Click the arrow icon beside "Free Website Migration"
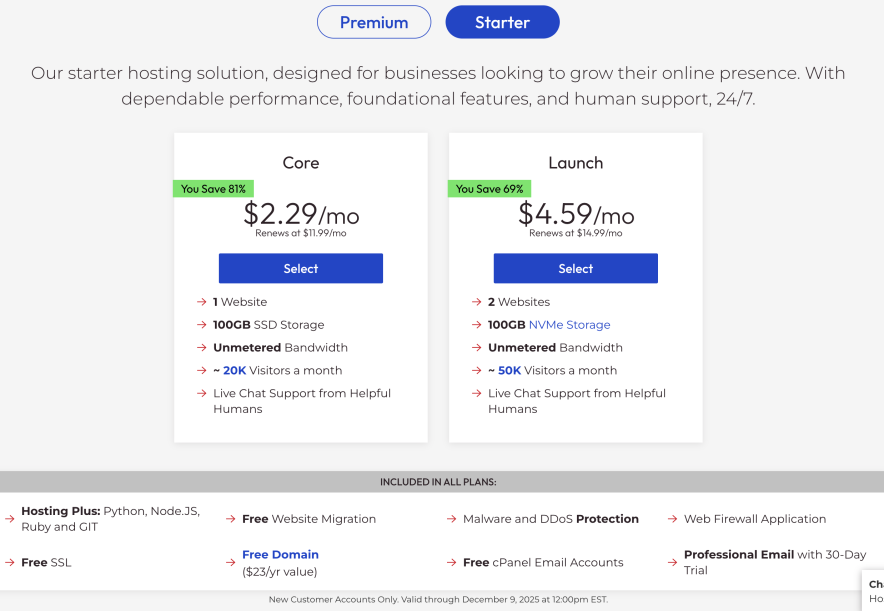 point(230,519)
